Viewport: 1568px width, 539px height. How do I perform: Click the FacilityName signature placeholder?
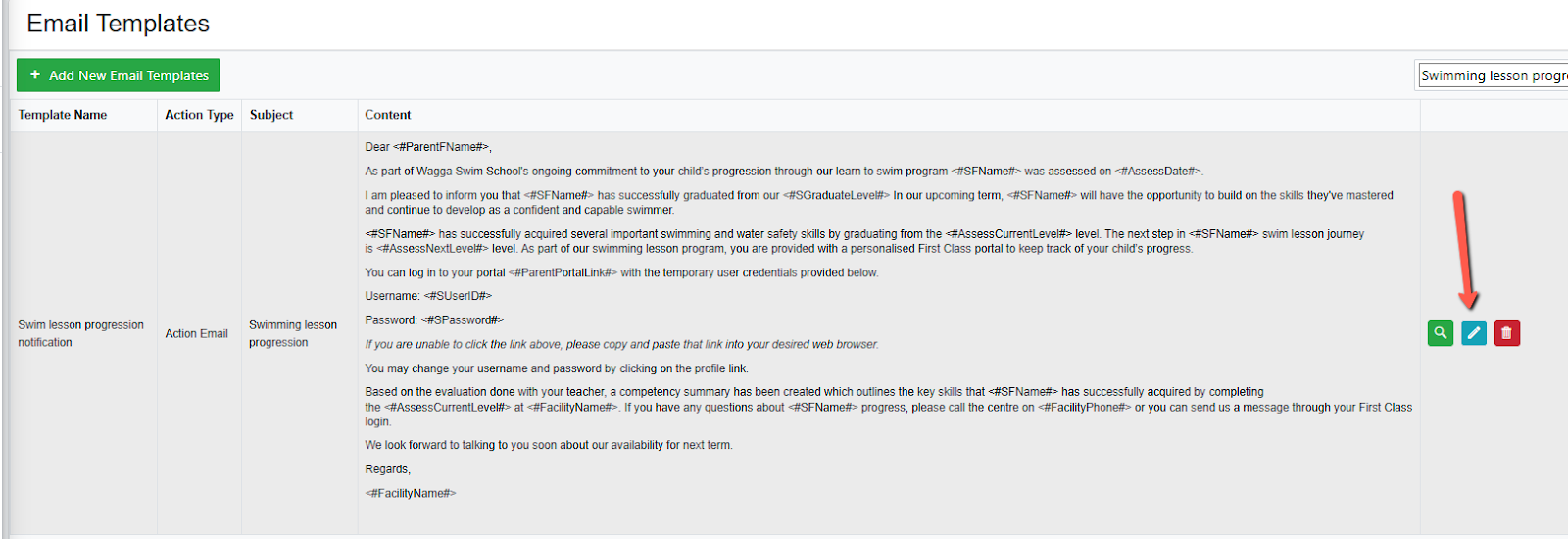pyautogui.click(x=411, y=493)
